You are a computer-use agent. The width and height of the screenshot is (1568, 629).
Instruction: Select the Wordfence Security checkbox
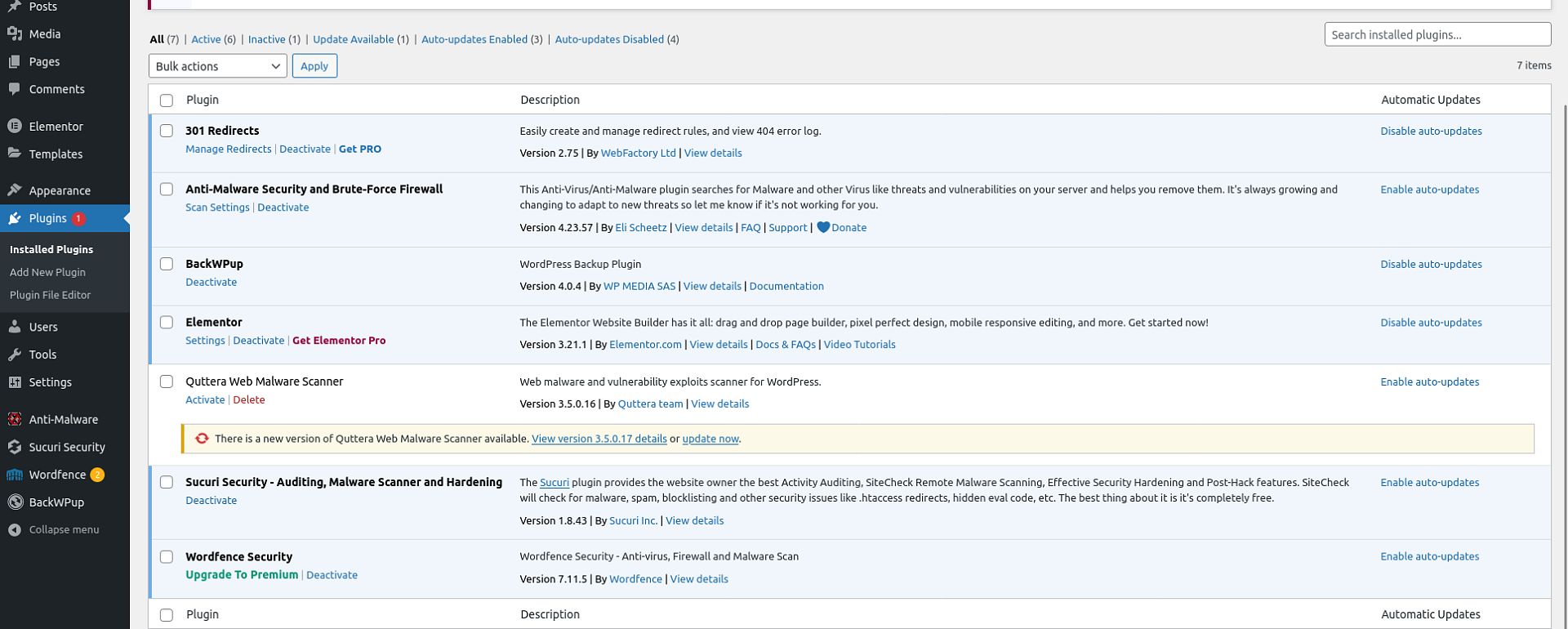(167, 557)
